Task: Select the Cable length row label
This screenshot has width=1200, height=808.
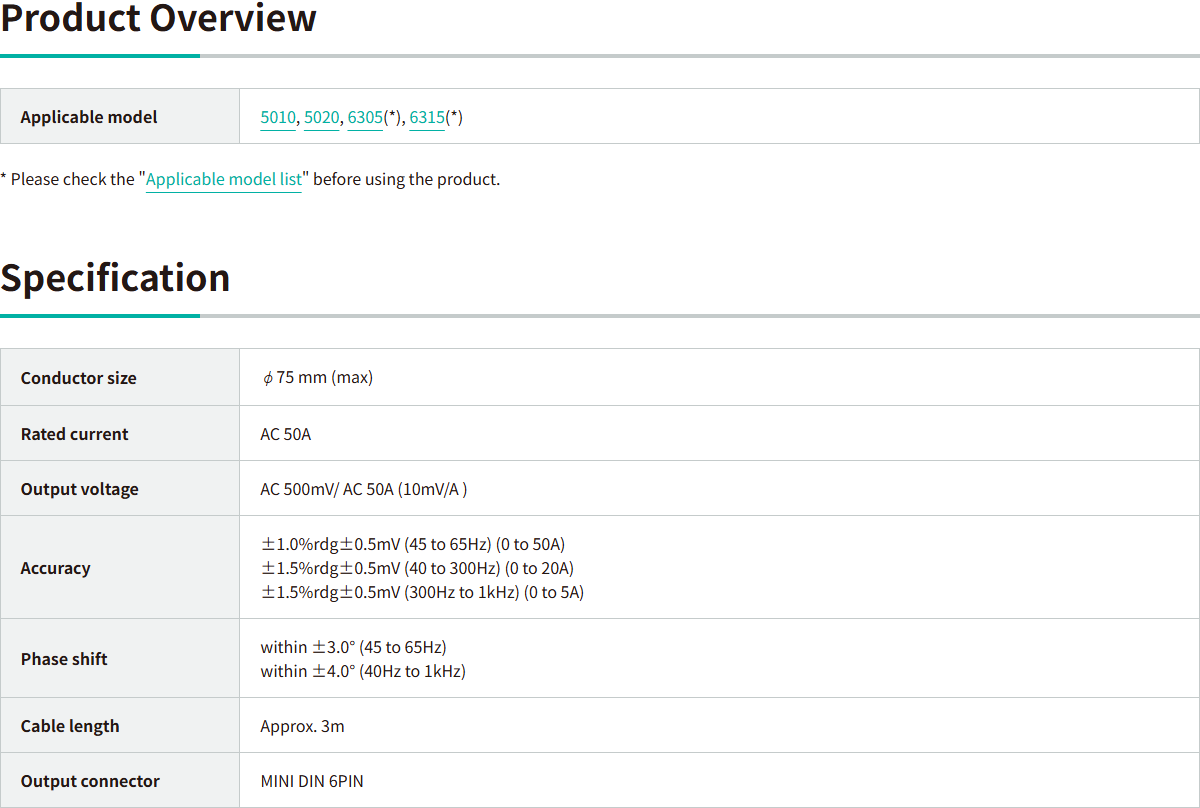Action: (x=69, y=726)
